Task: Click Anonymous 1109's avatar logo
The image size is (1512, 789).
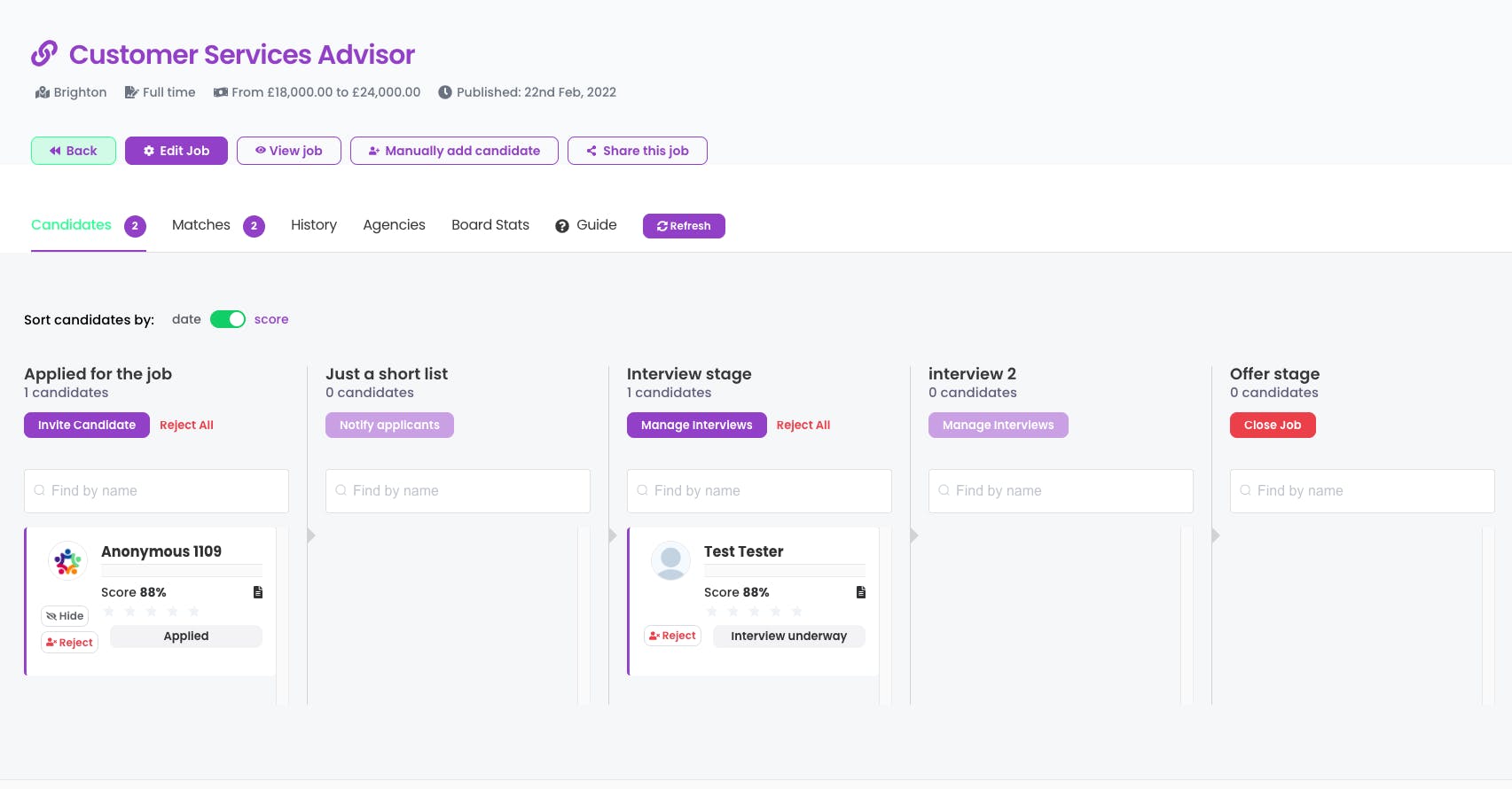Action: 67,561
